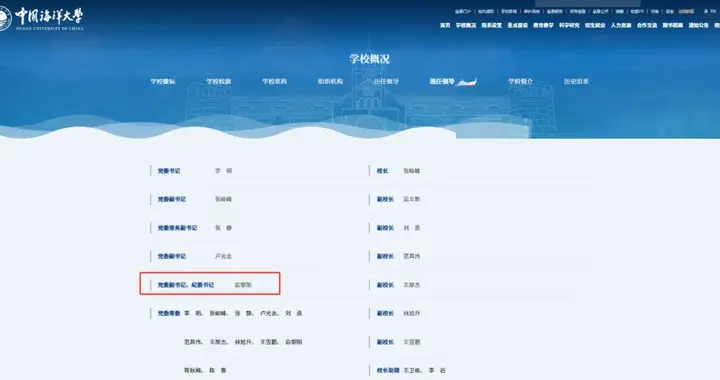Switch language via the EN link

[713, 11]
